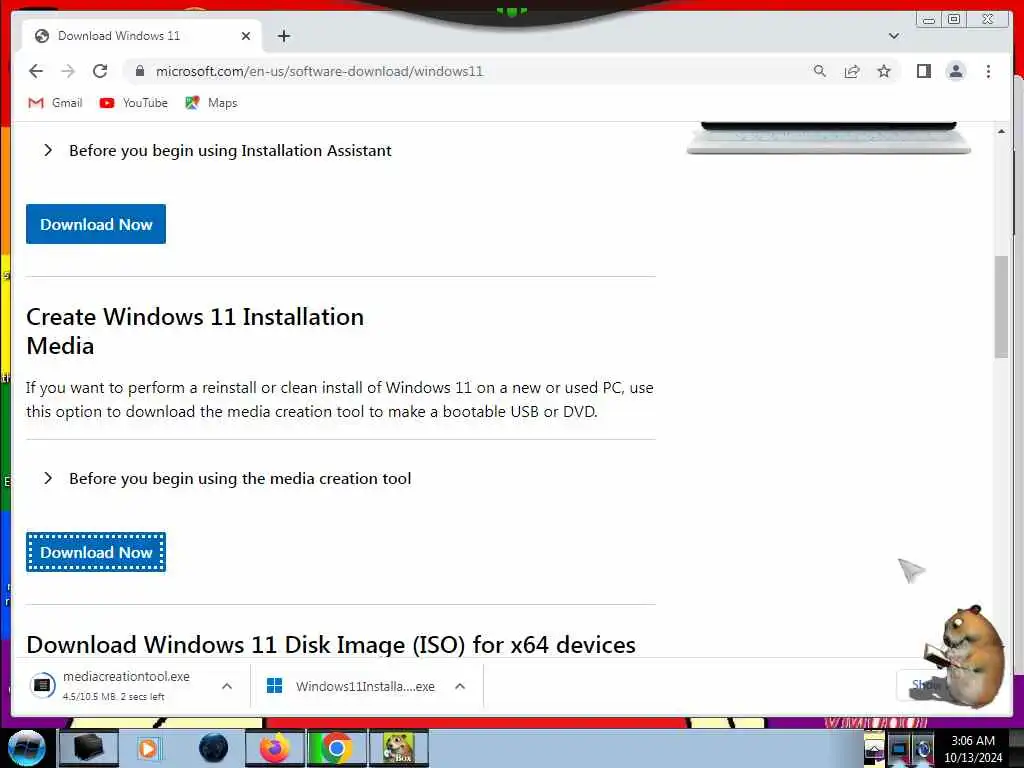This screenshot has width=1024, height=768.
Task: Click the Download Windows 11 Disk Image heading
Action: 331,645
